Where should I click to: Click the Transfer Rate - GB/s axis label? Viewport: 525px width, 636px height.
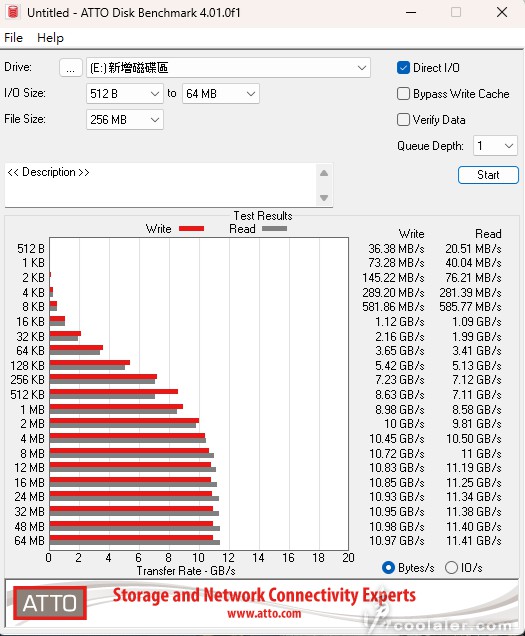pos(186,571)
